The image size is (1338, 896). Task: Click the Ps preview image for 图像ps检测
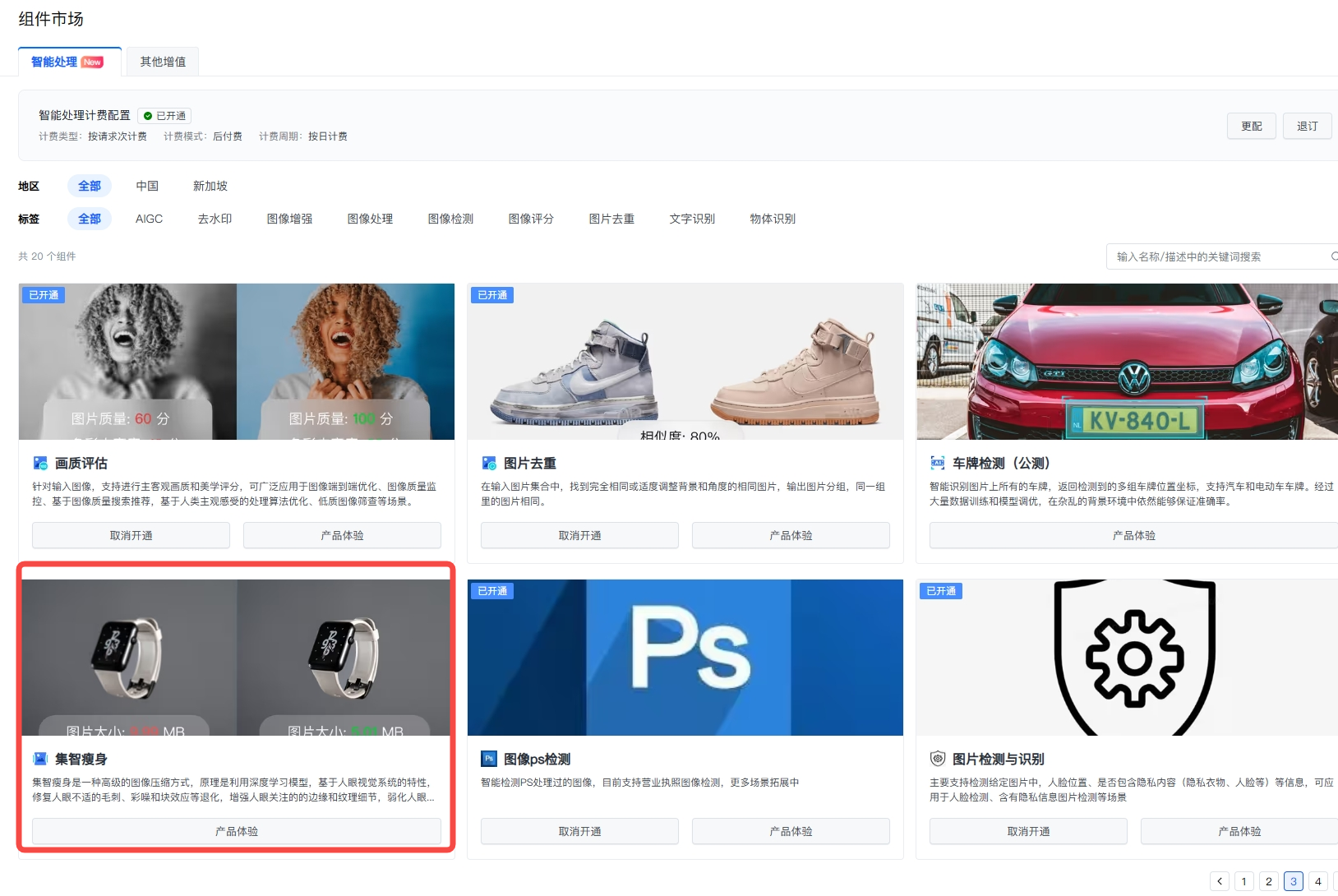[685, 658]
